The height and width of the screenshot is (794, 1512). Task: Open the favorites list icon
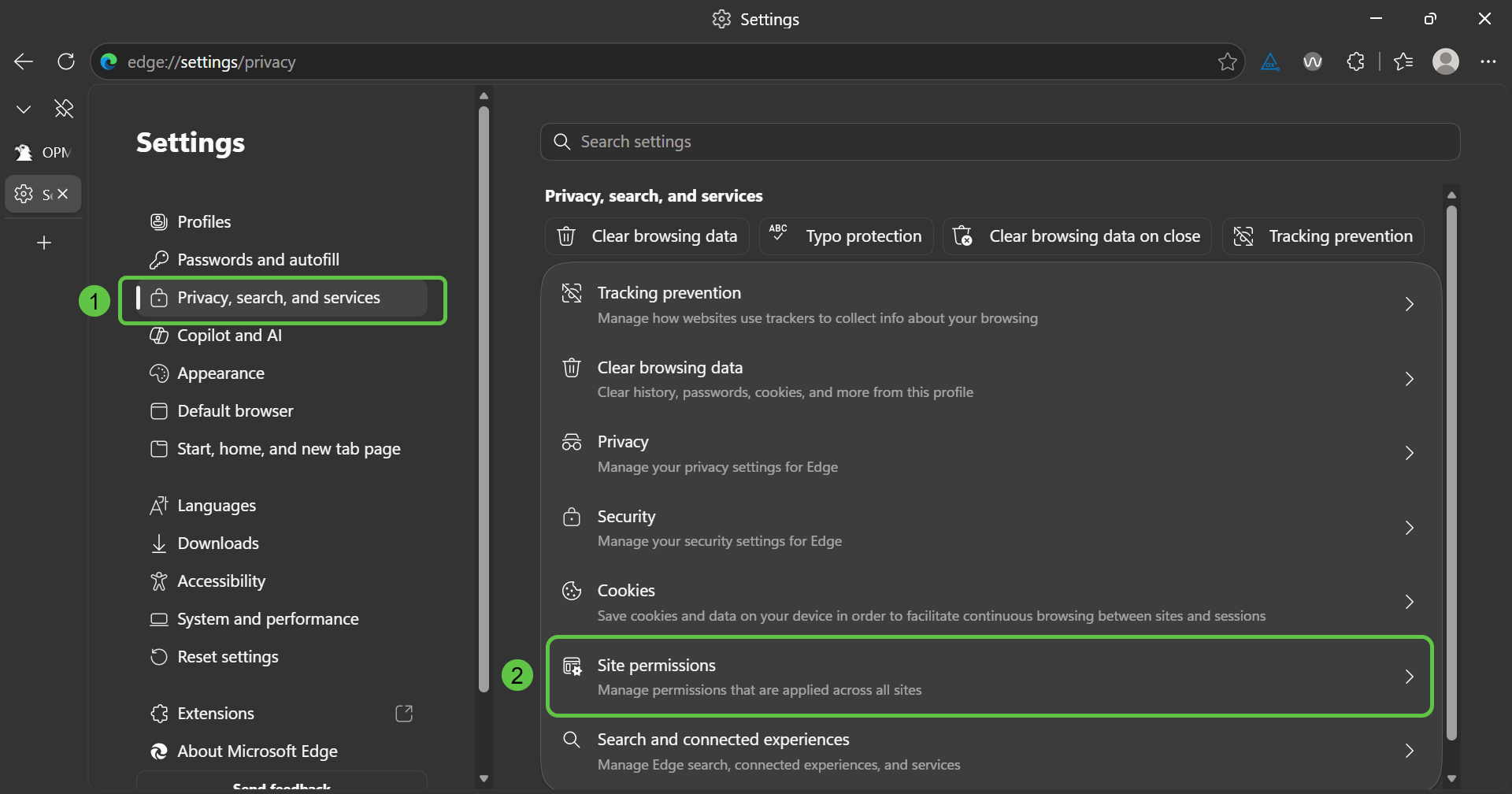1403,61
